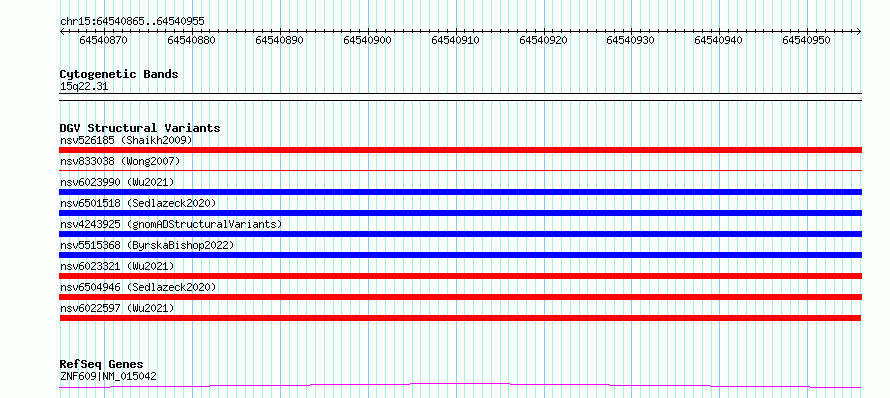Click the right arrow end of ruler
Viewport: 890px width, 398px height.
point(859,32)
